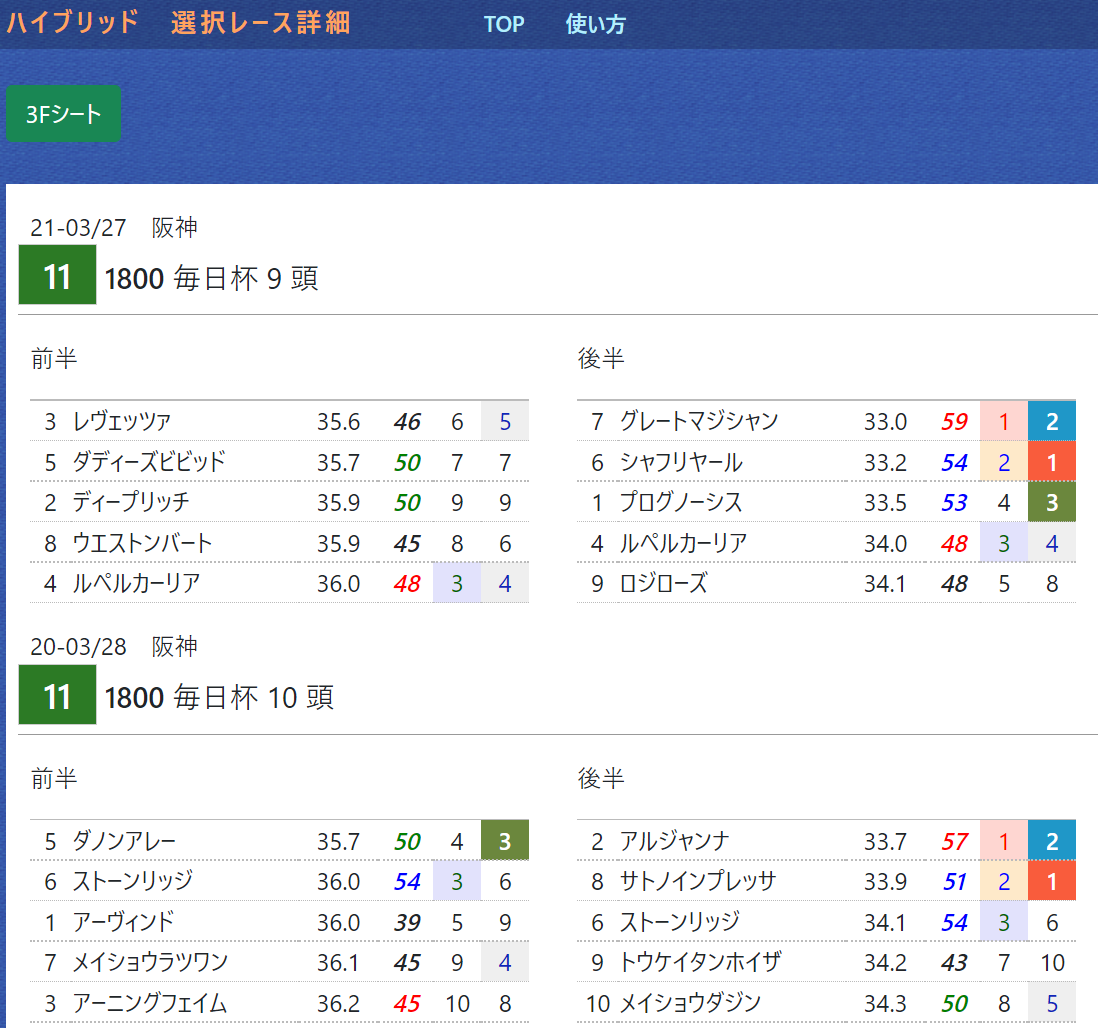Click the highlighted rank 3 in 前半 ルペルカーリア row
The height and width of the screenshot is (1028, 1098).
pyautogui.click(x=457, y=583)
